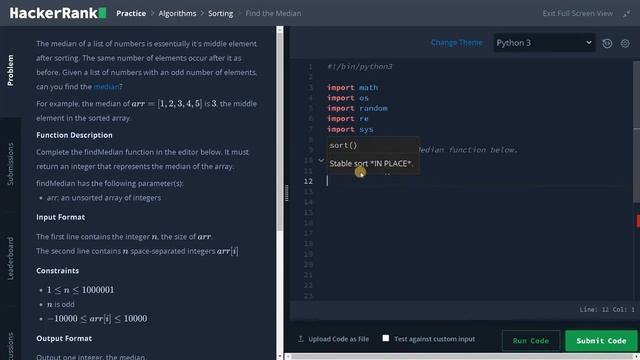Open the Problem side tab
The image size is (640, 360).
pos(10,70)
